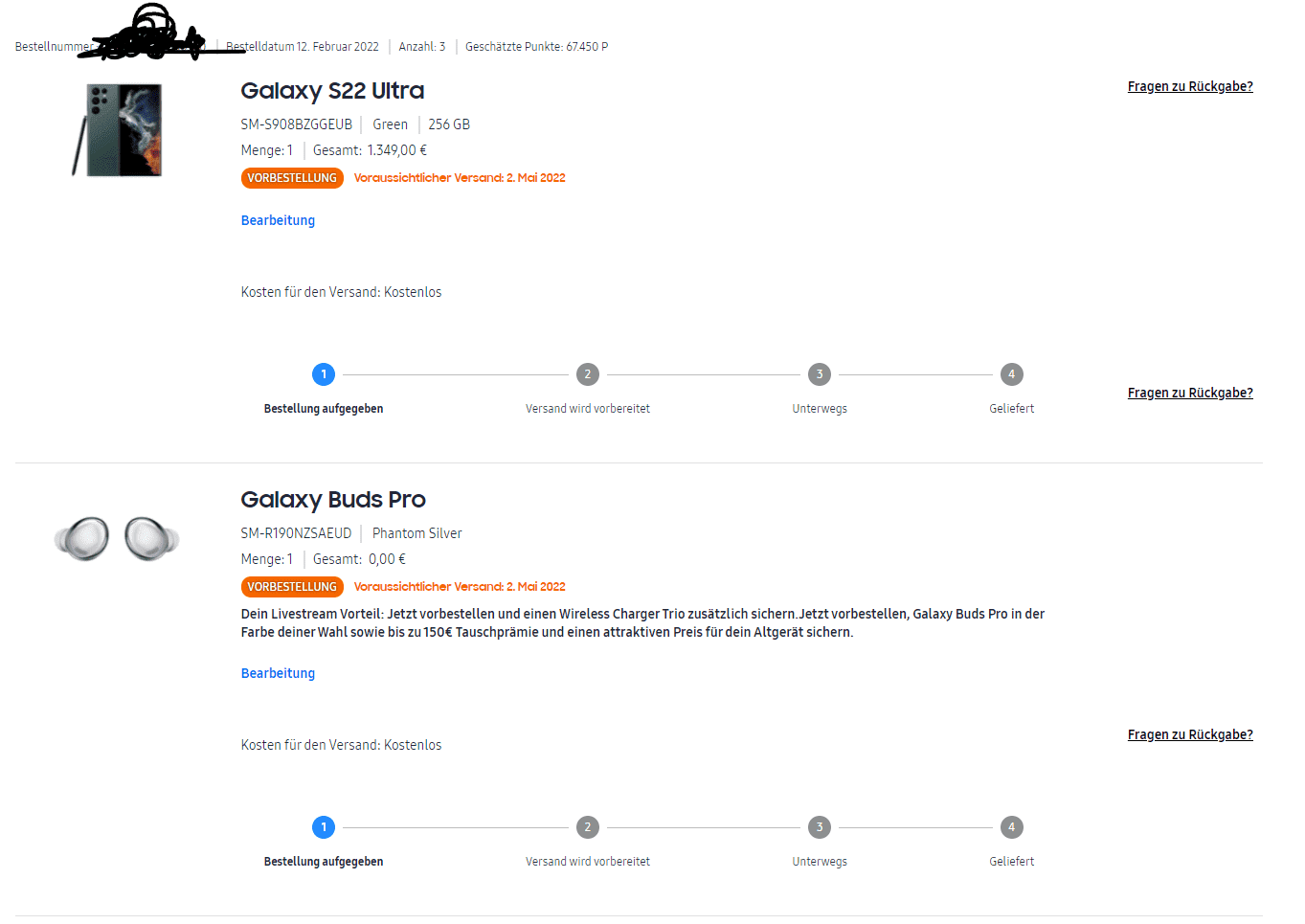
Task: Click the 'Anzahl: 3' order count
Action: tap(422, 47)
